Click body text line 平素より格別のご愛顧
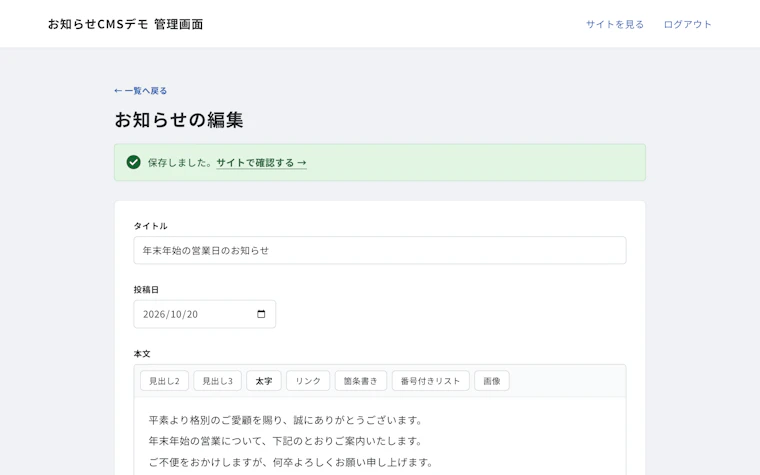This screenshot has width=760, height=475. (285, 420)
